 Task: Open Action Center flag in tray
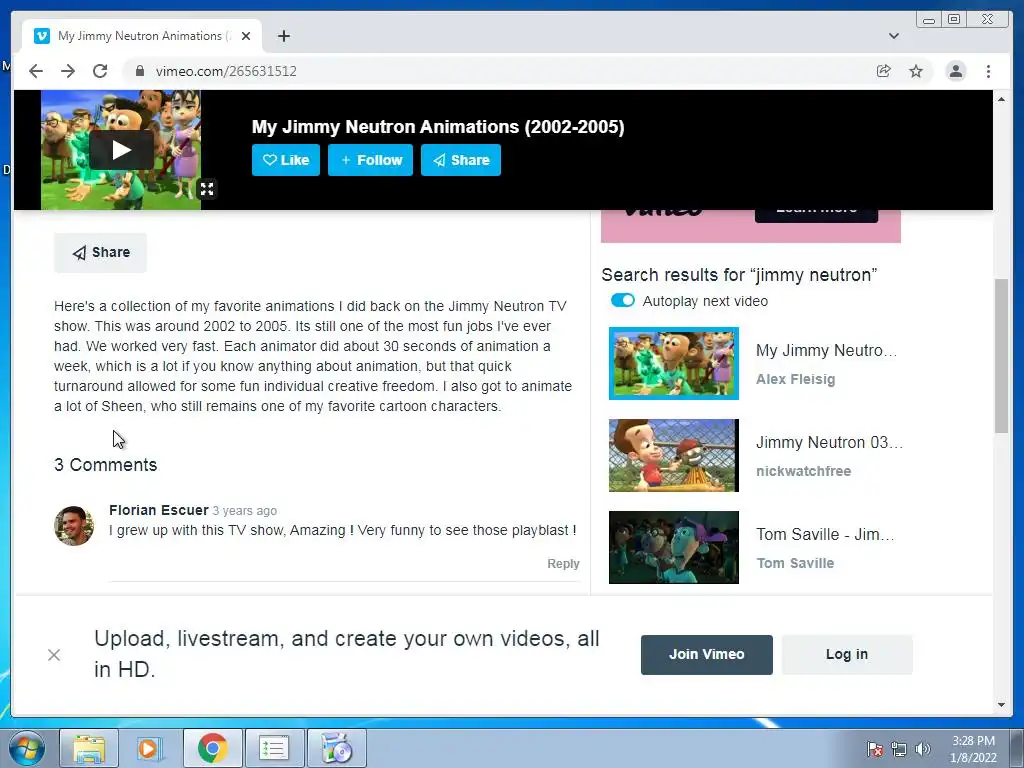(x=874, y=748)
